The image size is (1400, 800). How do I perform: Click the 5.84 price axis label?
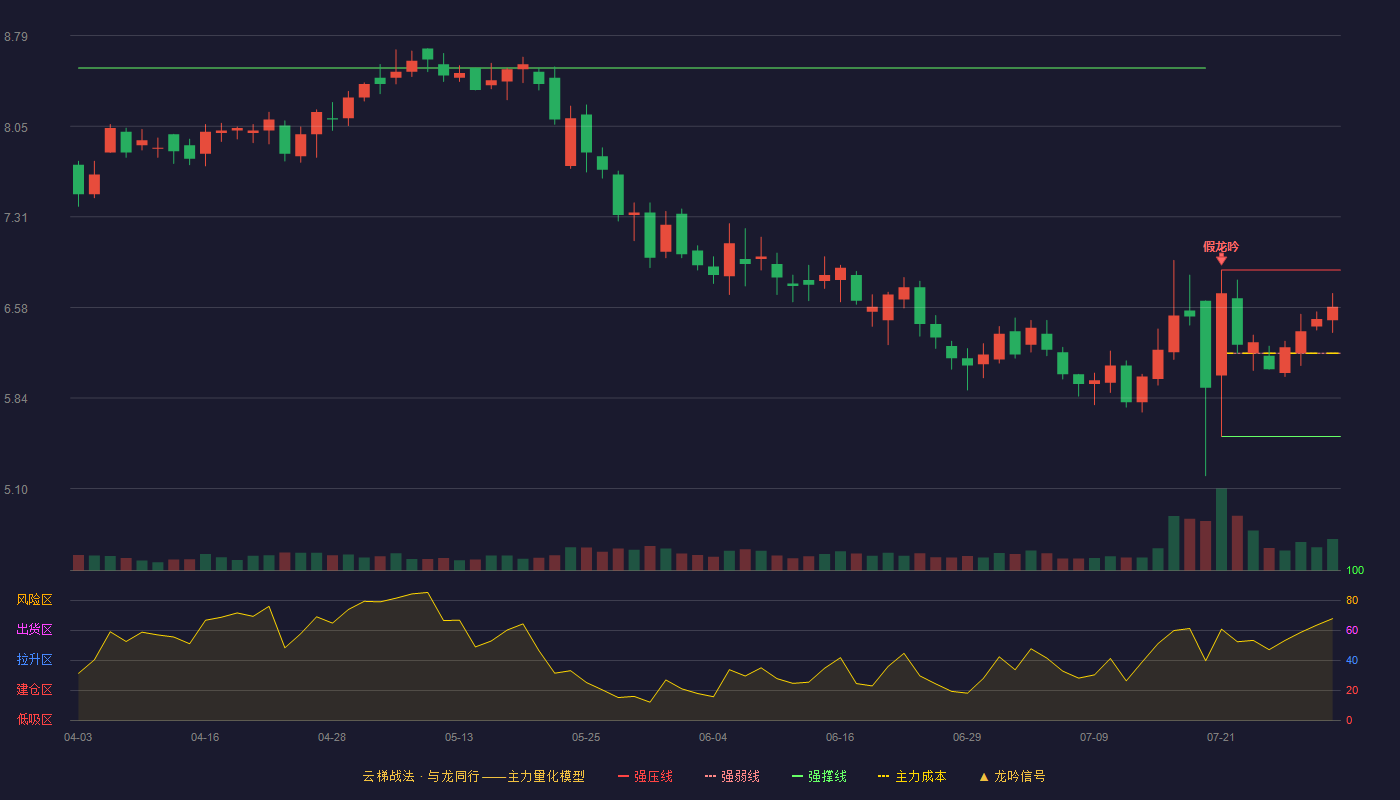pyautogui.click(x=16, y=399)
